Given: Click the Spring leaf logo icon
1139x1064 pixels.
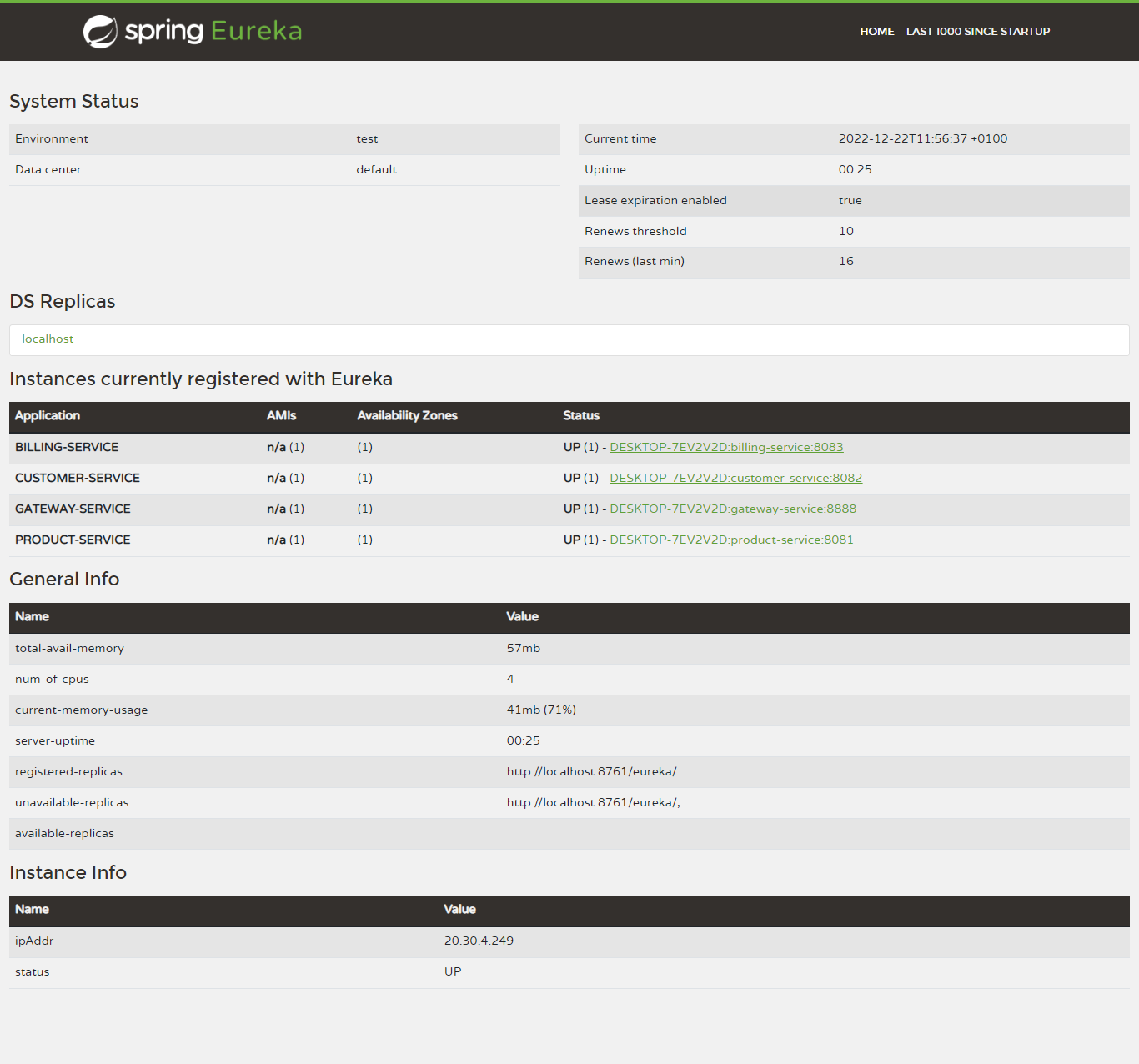Looking at the screenshot, I should point(100,32).
